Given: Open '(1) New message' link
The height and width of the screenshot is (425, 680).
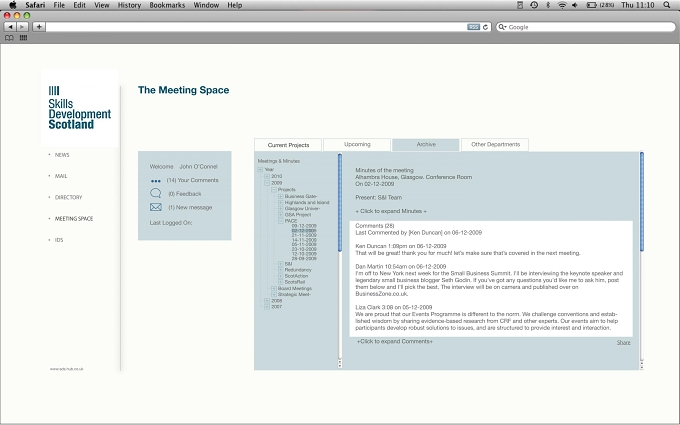Looking at the screenshot, I should 190,207.
